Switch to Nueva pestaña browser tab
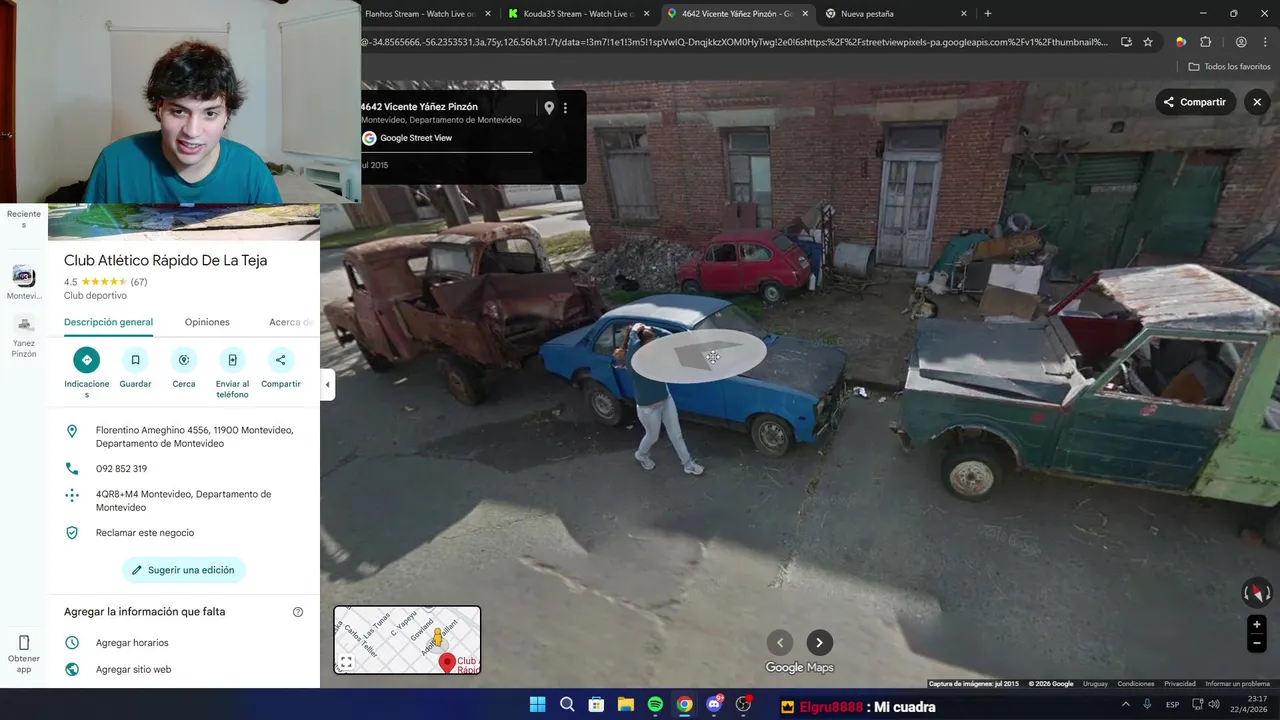Viewport: 1280px width, 720px height. [x=896, y=14]
